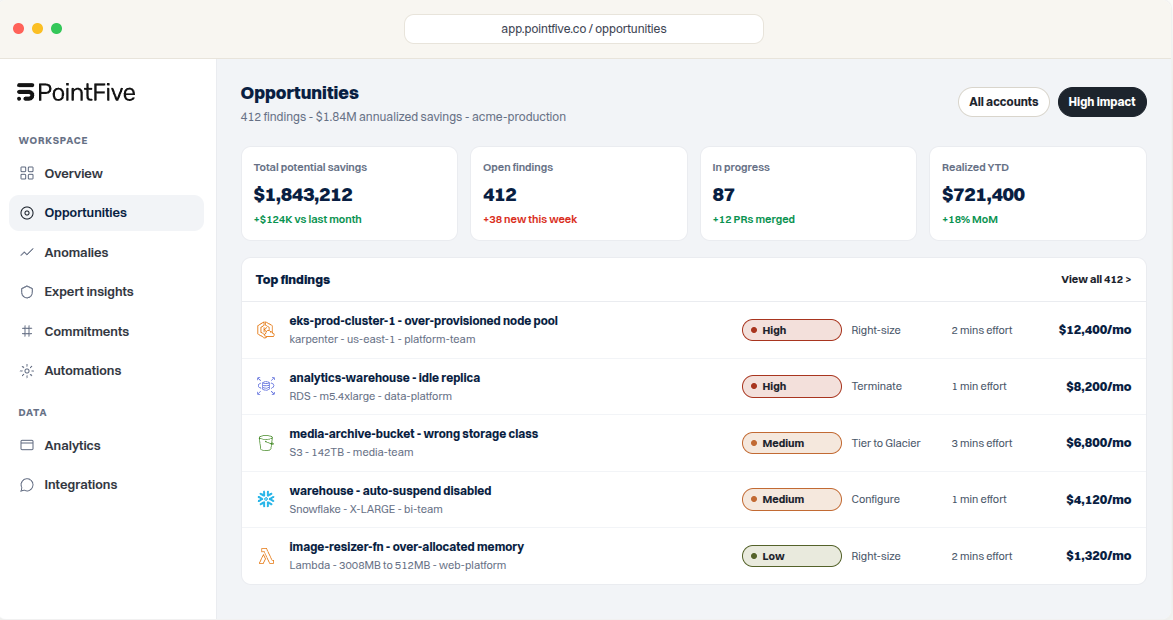Click the Anomalies trend-line icon

pos(27,253)
